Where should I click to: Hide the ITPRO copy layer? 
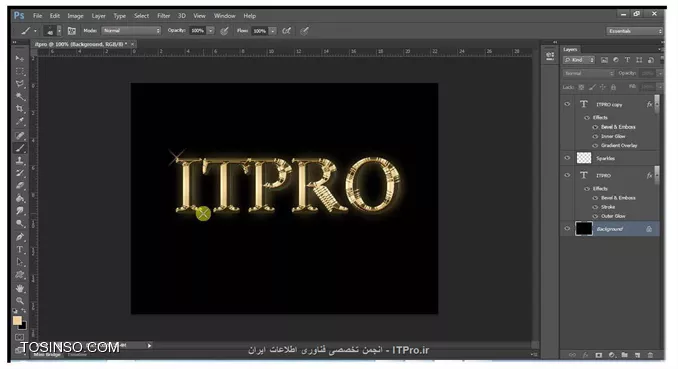click(567, 104)
